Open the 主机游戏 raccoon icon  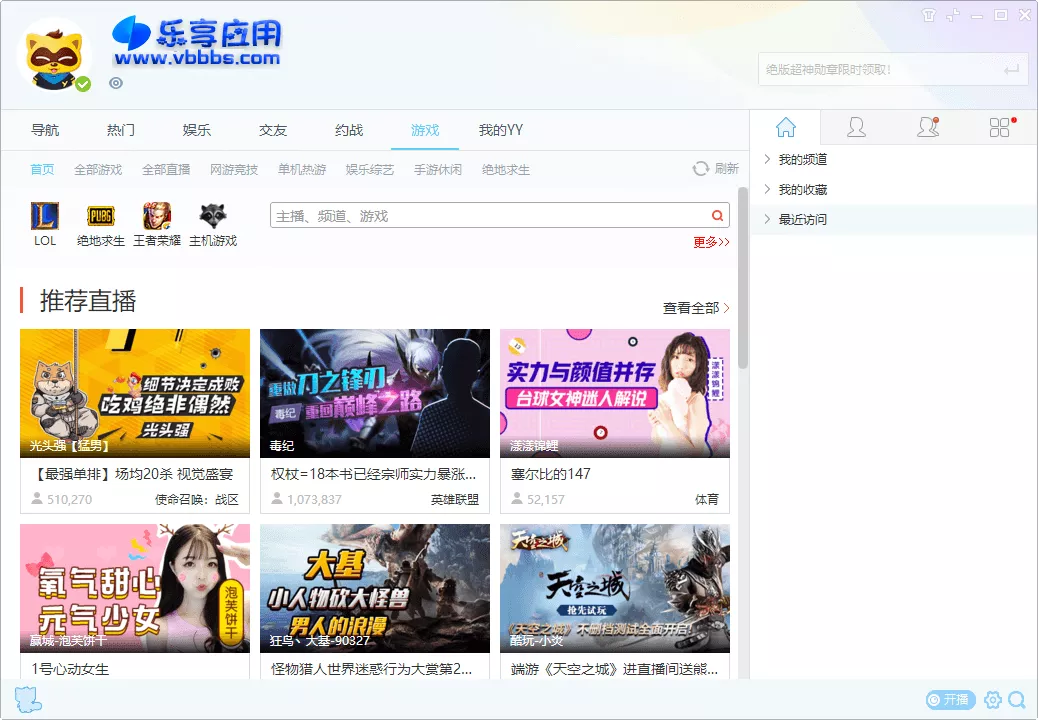tap(214, 218)
